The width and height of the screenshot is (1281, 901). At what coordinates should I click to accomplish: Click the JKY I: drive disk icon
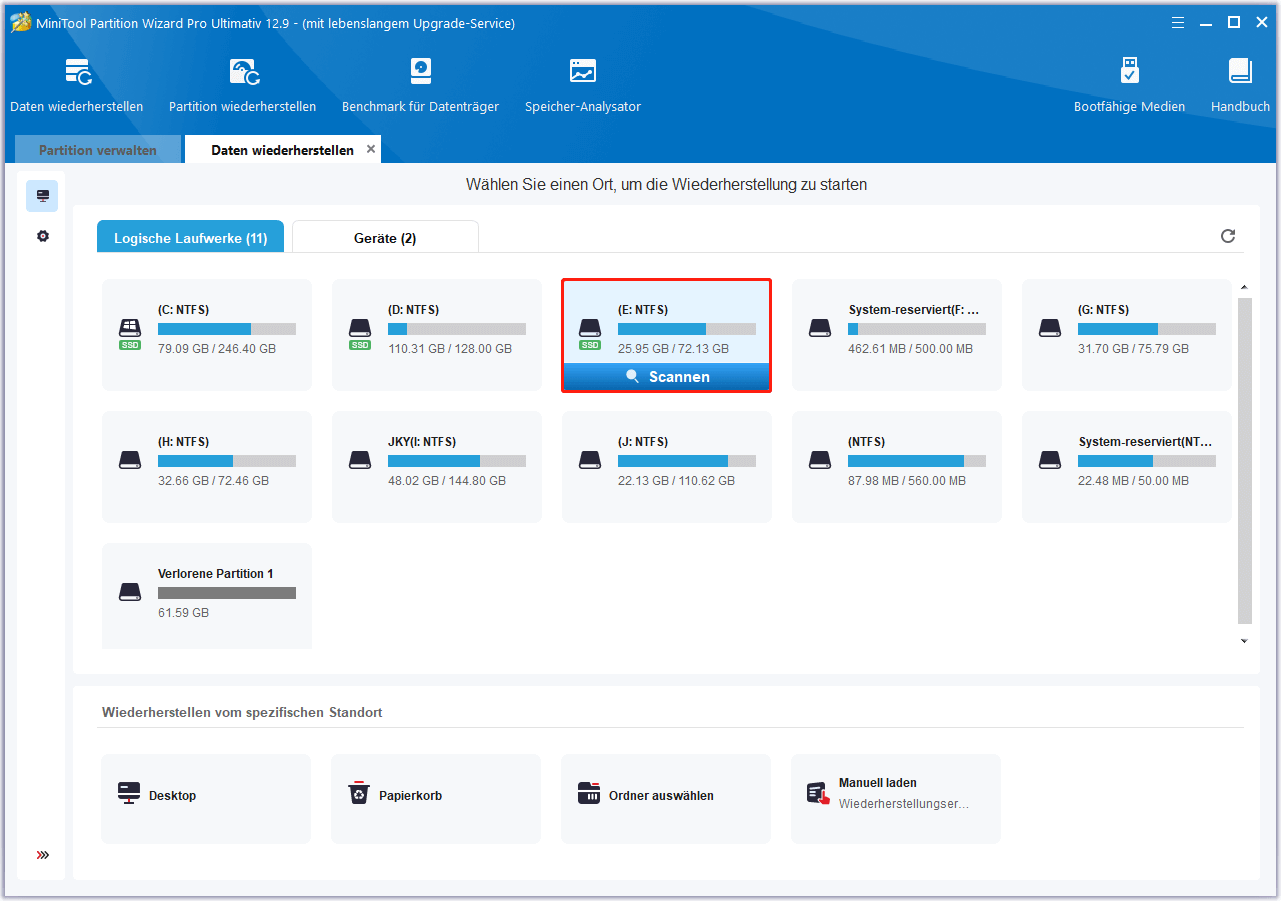click(x=360, y=460)
